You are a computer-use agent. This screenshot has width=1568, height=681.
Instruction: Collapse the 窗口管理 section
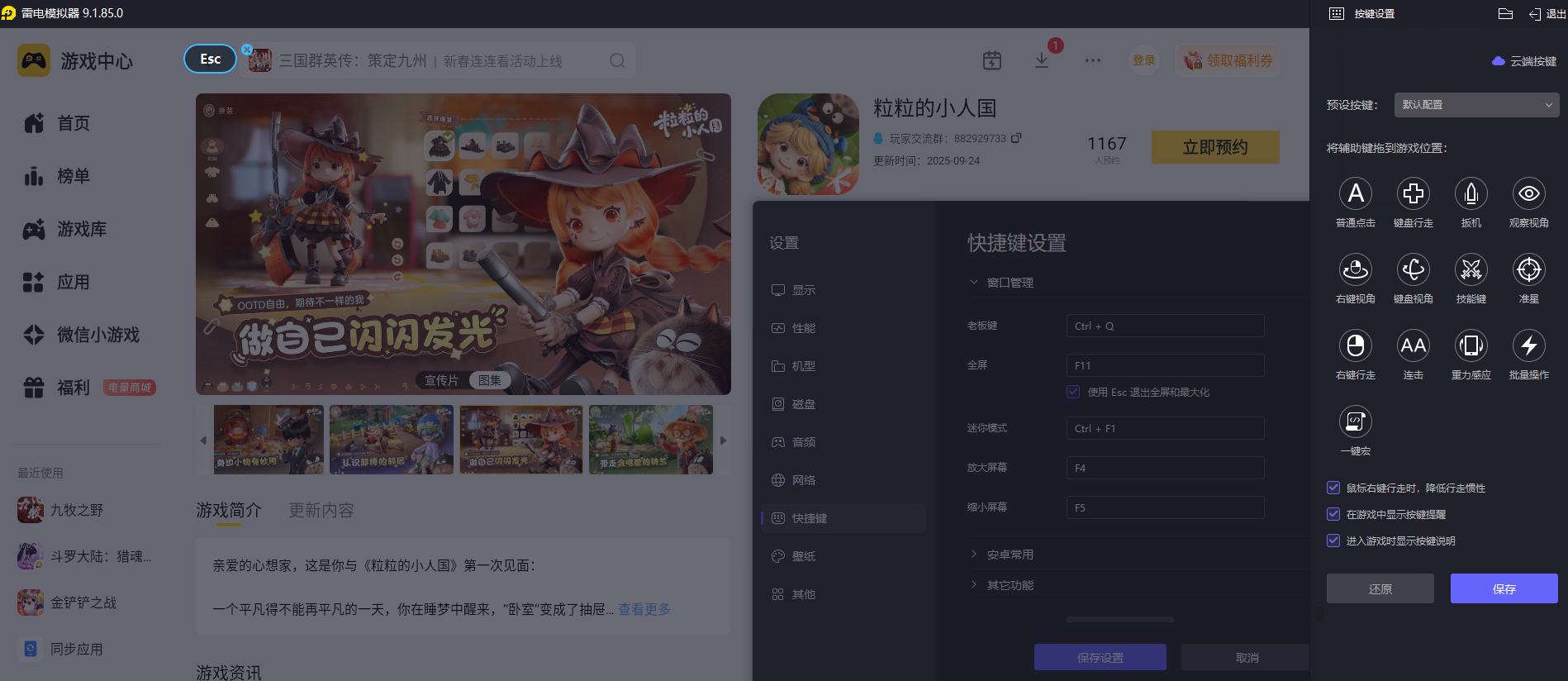click(x=974, y=282)
